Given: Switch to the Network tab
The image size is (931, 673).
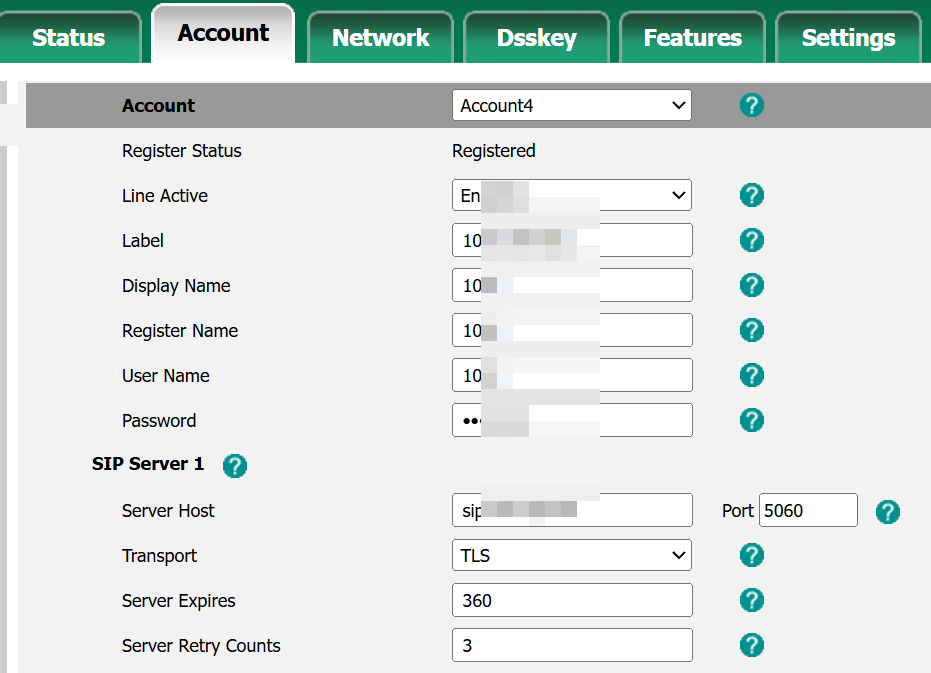Looking at the screenshot, I should [x=380, y=38].
